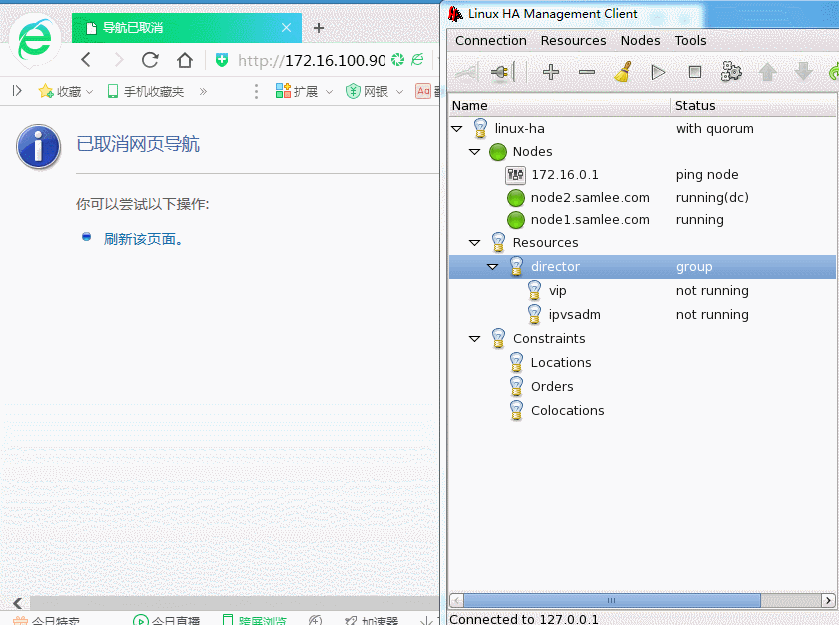Viewport: 839px width, 625px height.
Task: Open the 网银 dropdown
Action: click(374, 92)
